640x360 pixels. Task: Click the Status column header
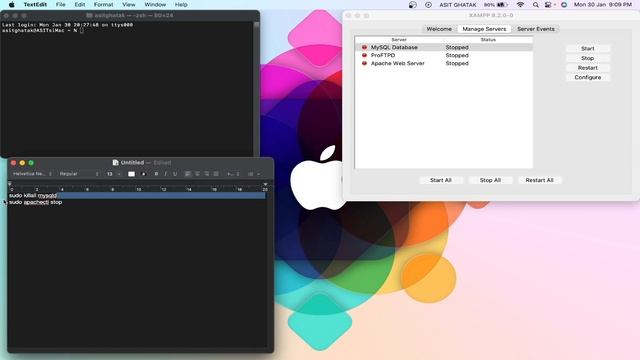(488, 40)
